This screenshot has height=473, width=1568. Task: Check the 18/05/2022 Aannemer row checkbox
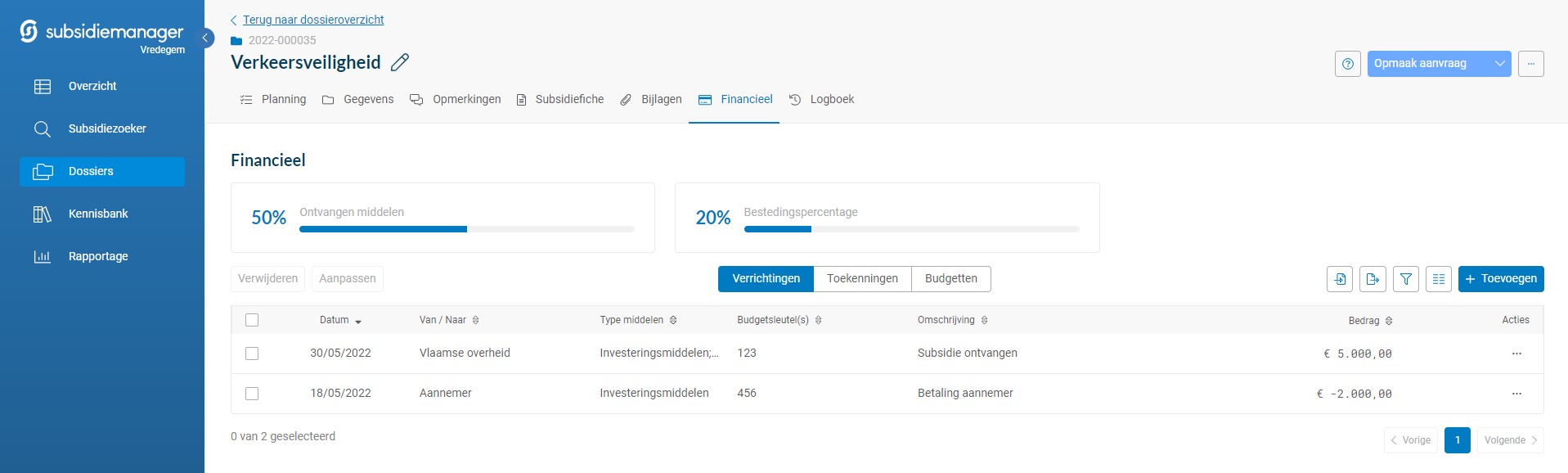click(252, 394)
